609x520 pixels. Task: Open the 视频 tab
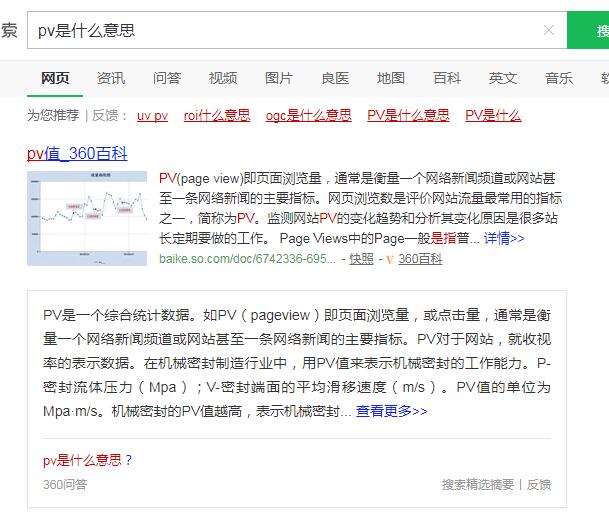pyautogui.click(x=223, y=78)
